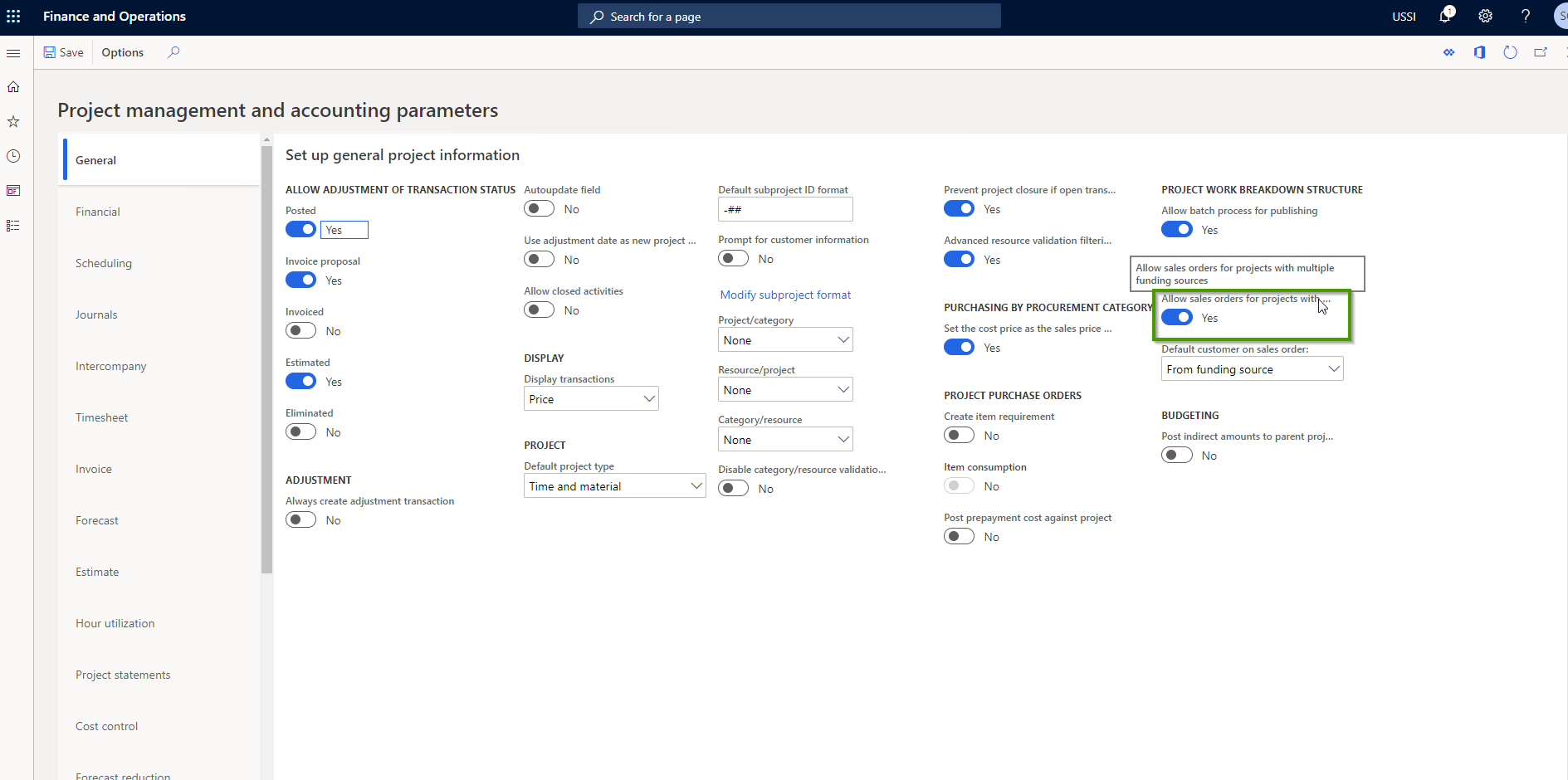
Task: Switch to the Financial tab
Action: (97, 212)
